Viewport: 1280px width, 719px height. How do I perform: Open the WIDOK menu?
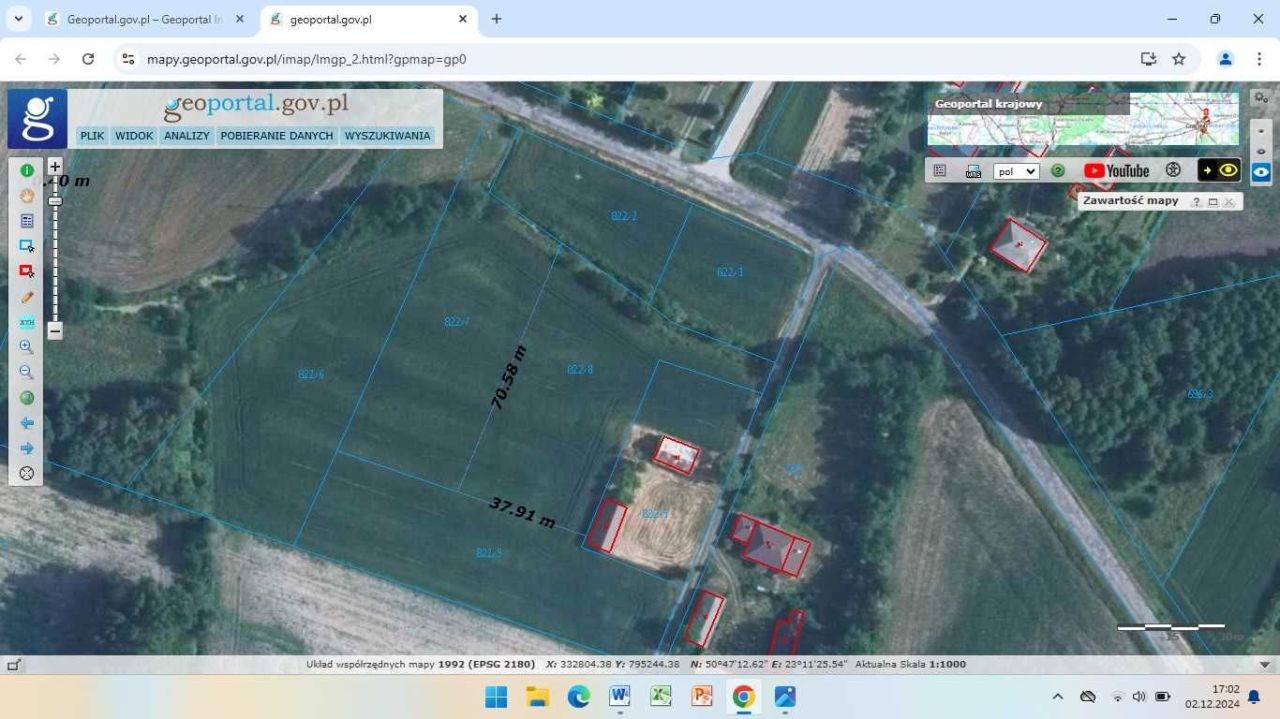[x=134, y=135]
